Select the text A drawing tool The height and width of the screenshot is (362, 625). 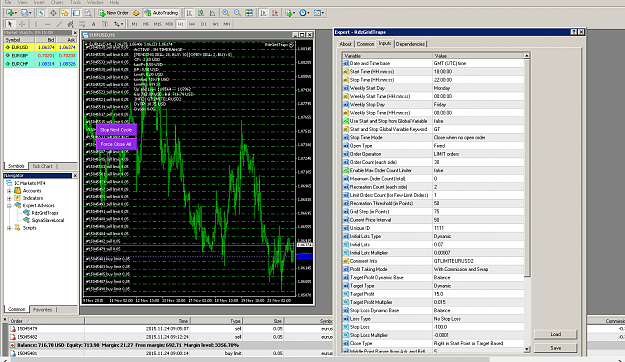tap(94, 24)
